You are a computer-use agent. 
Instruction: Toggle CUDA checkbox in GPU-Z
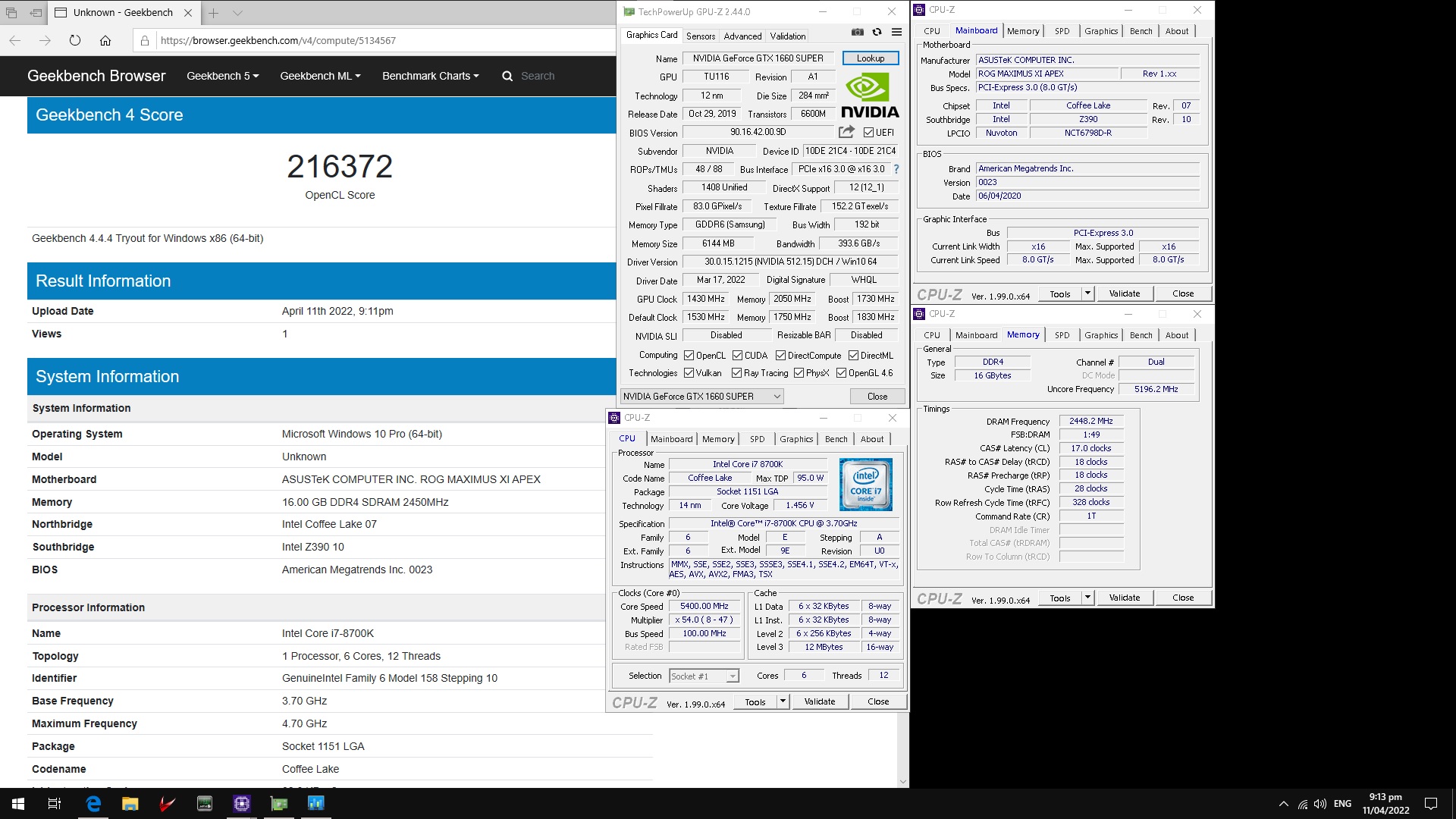[737, 356]
